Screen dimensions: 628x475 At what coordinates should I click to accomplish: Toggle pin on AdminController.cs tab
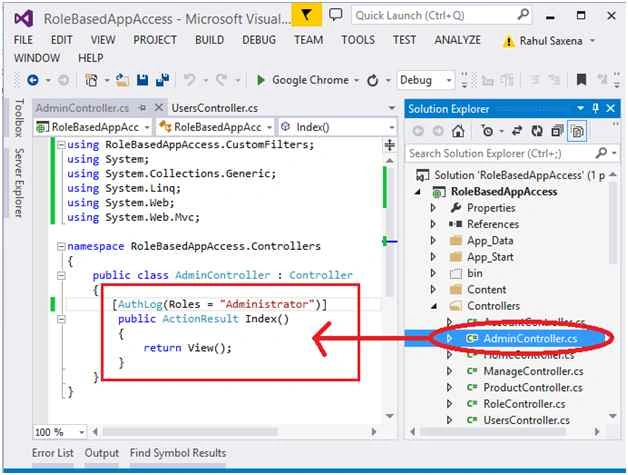(x=142, y=108)
